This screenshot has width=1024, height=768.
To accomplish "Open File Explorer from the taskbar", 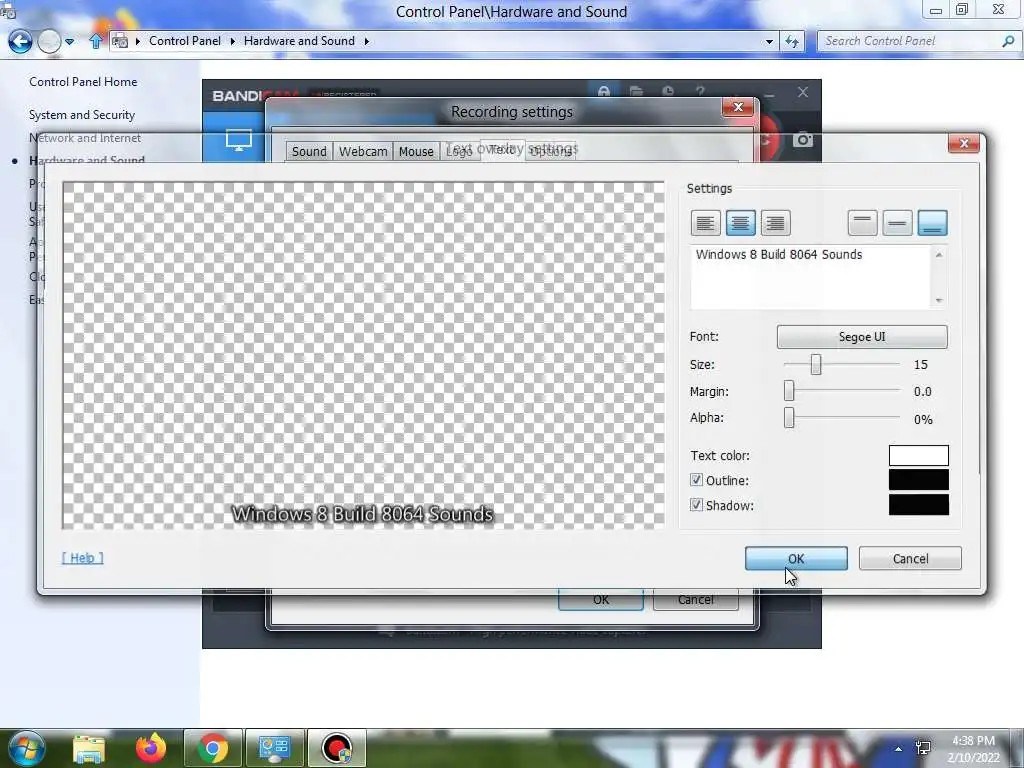I will tap(89, 748).
